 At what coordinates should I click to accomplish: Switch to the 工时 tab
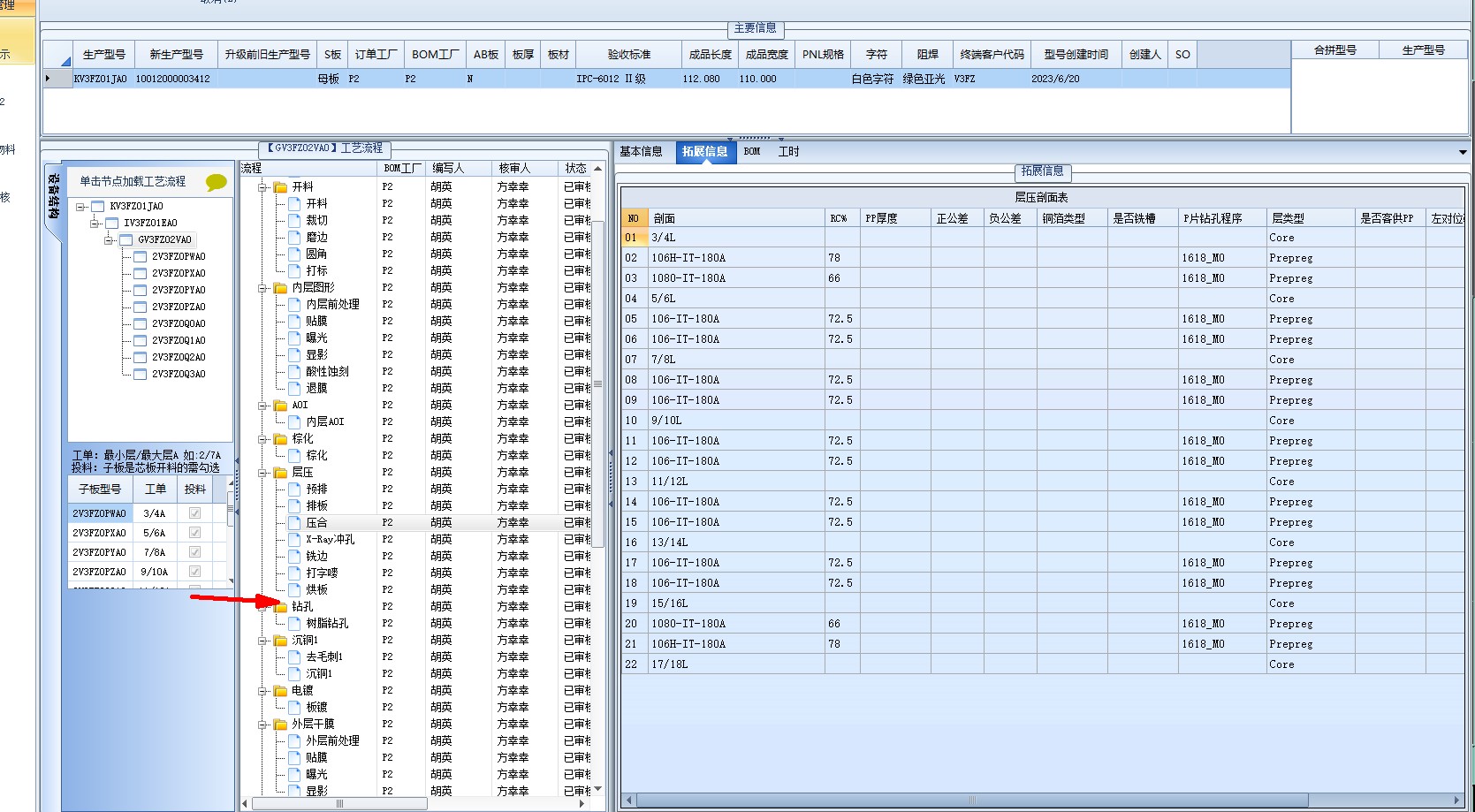[788, 152]
